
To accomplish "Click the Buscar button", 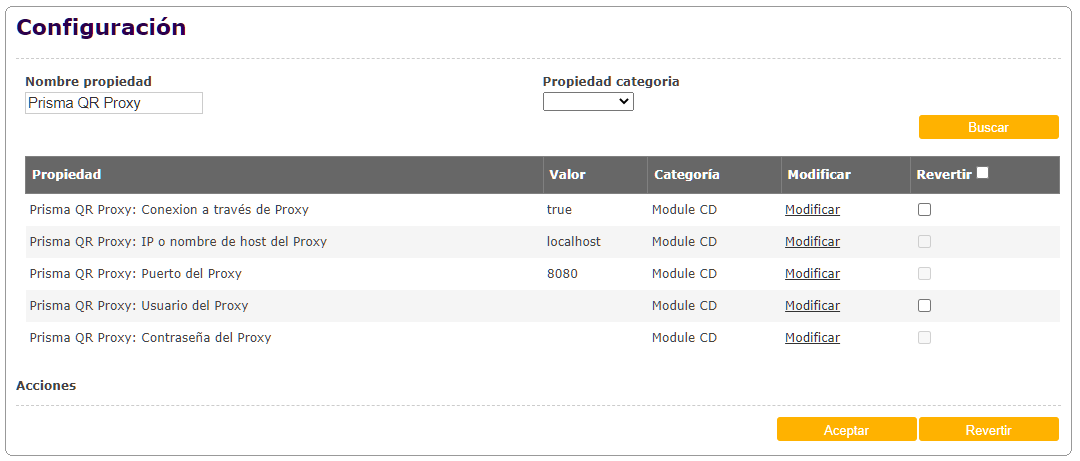I will click(x=988, y=127).
